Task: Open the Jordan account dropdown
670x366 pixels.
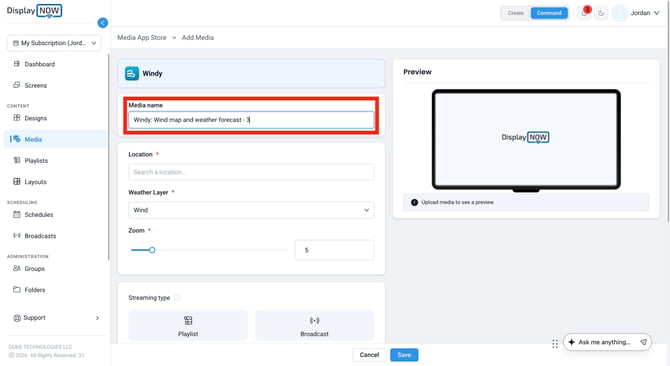Action: click(645, 13)
